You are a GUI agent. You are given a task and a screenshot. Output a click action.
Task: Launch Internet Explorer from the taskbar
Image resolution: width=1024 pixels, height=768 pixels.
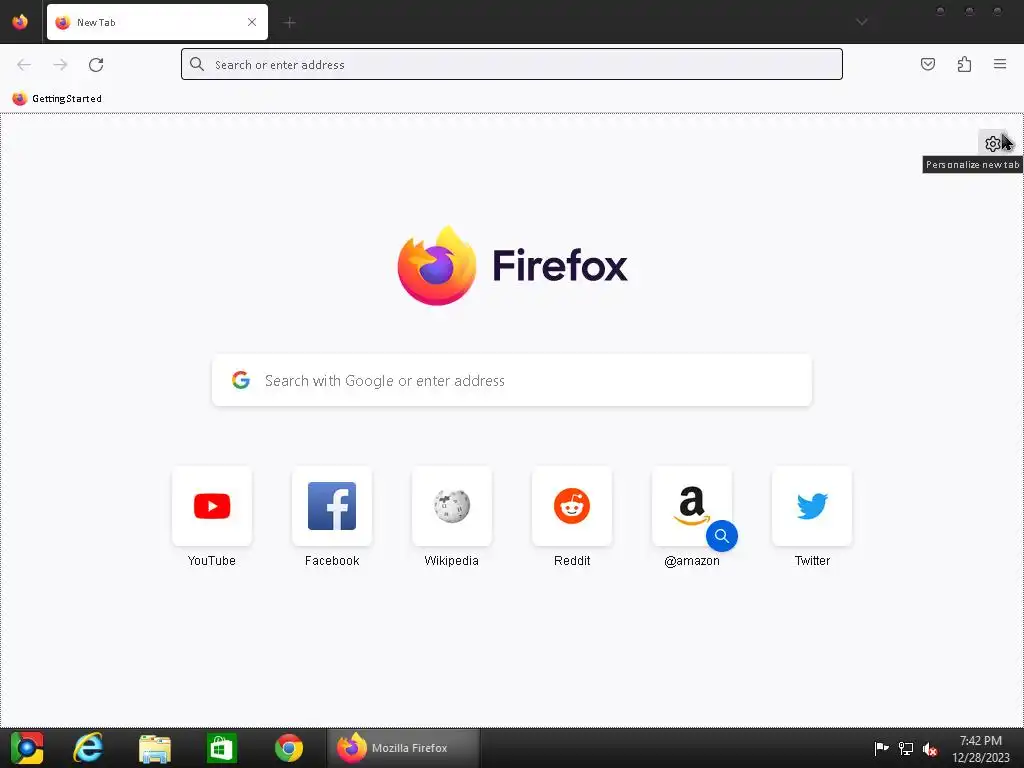click(88, 748)
